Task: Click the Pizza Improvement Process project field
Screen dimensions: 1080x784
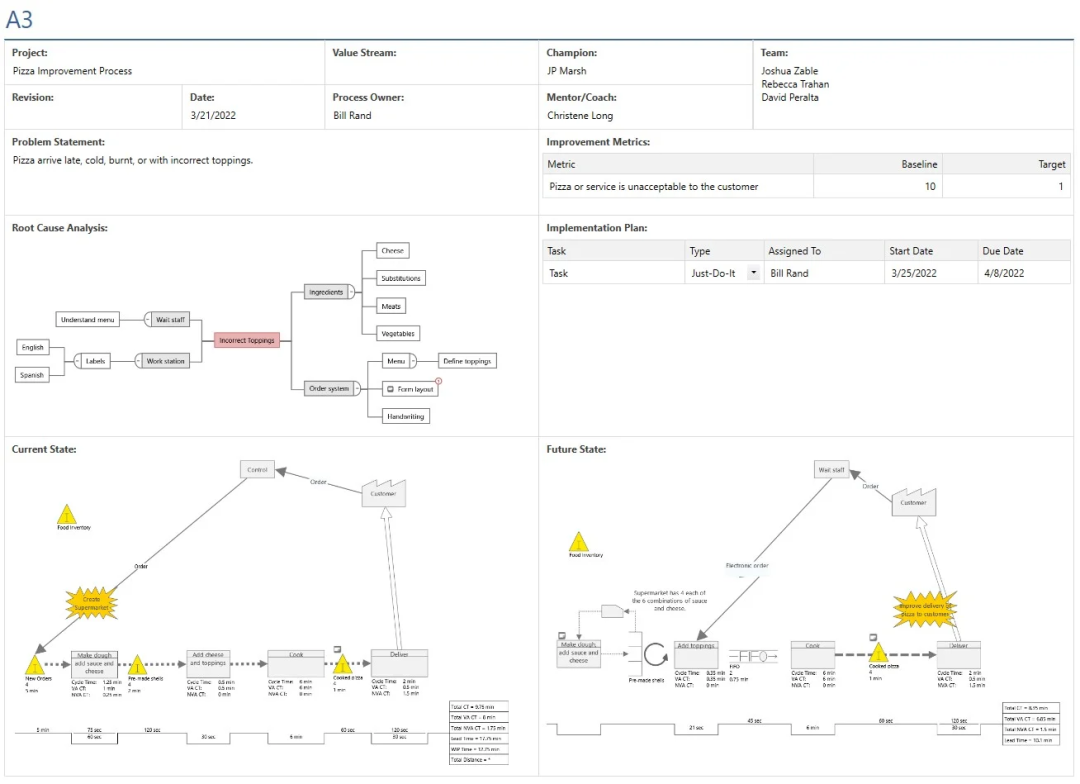Action: point(73,71)
